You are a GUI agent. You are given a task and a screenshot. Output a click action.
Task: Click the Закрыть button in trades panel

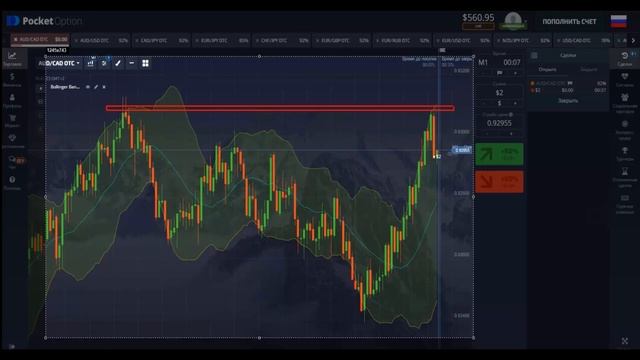(x=568, y=101)
